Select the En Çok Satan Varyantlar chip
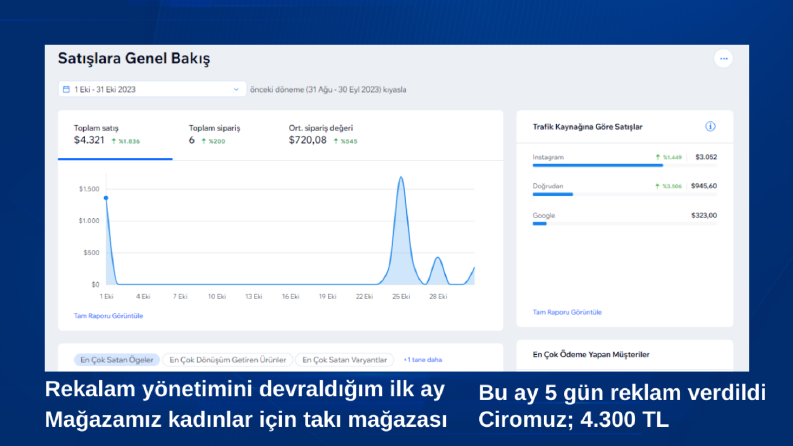 [x=344, y=360]
